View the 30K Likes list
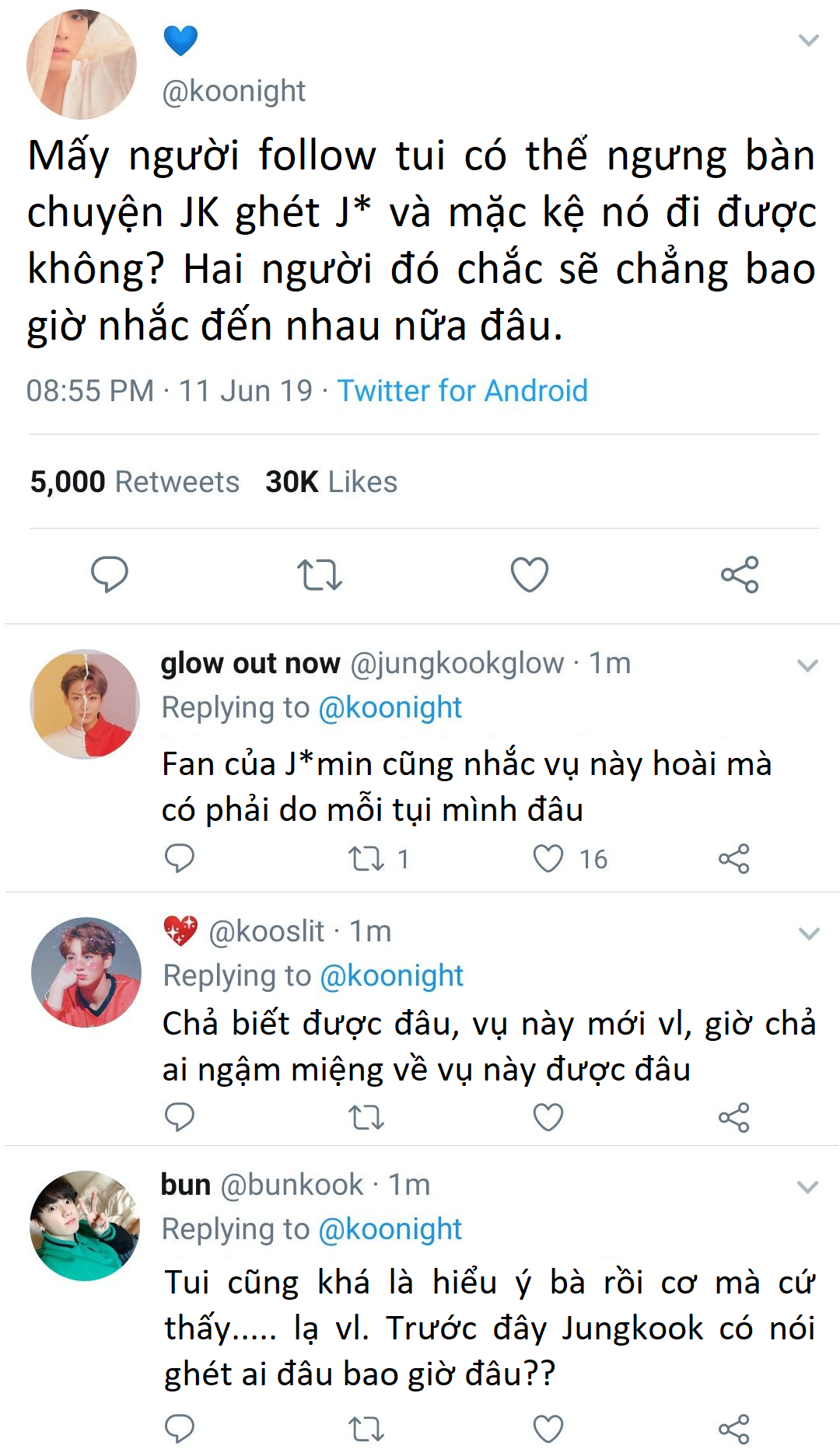The width and height of the screenshot is (840, 1456). (331, 482)
